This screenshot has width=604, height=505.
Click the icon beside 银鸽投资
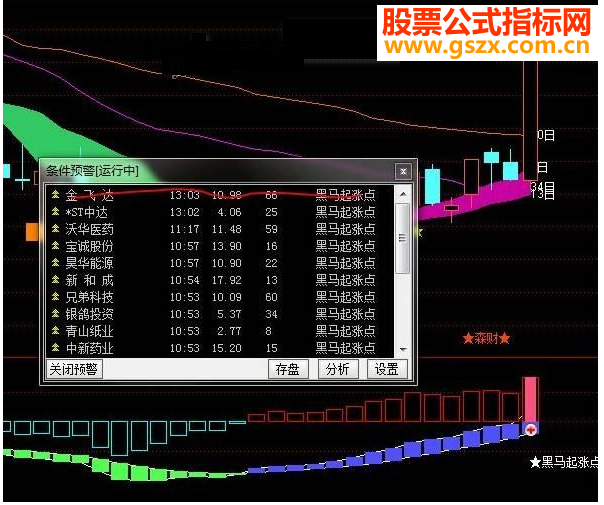pyautogui.click(x=56, y=314)
